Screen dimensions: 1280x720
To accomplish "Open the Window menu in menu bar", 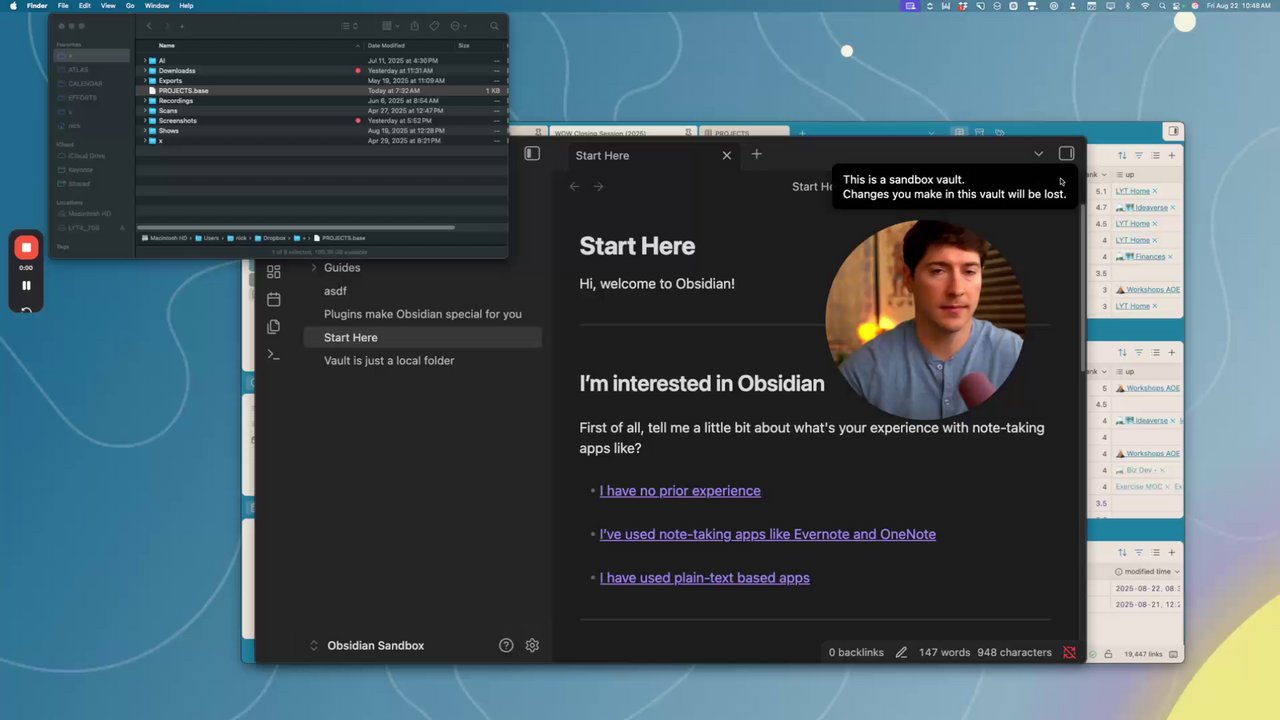I will 157,6.
